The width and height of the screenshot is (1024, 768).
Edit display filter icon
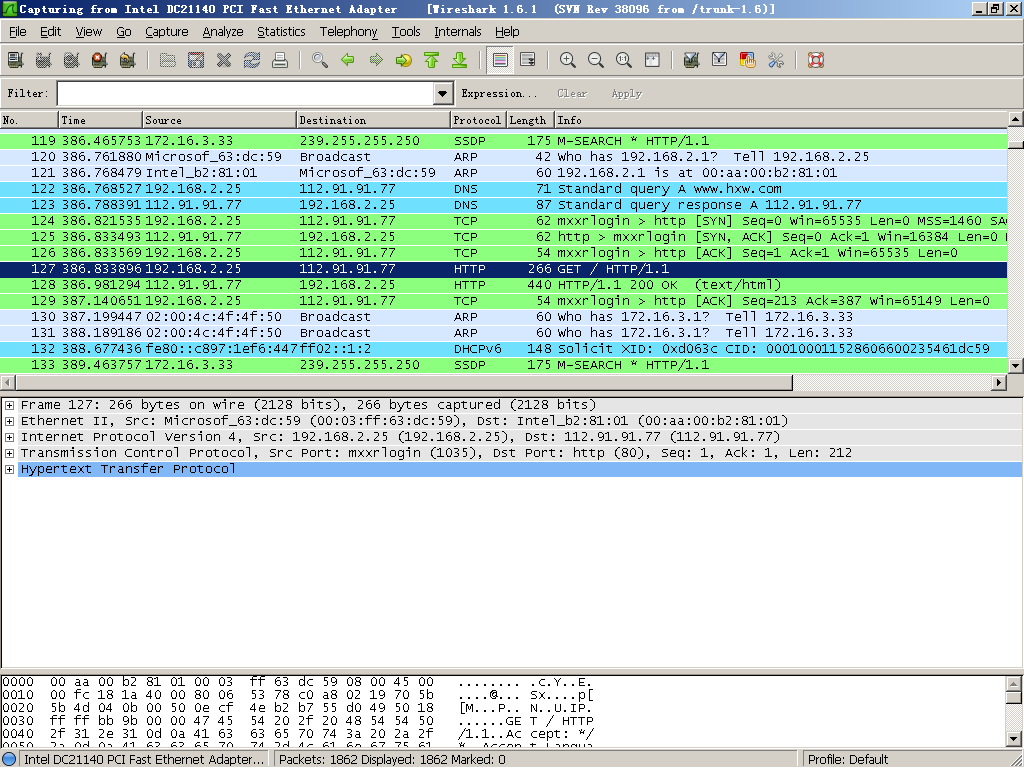[x=720, y=61]
